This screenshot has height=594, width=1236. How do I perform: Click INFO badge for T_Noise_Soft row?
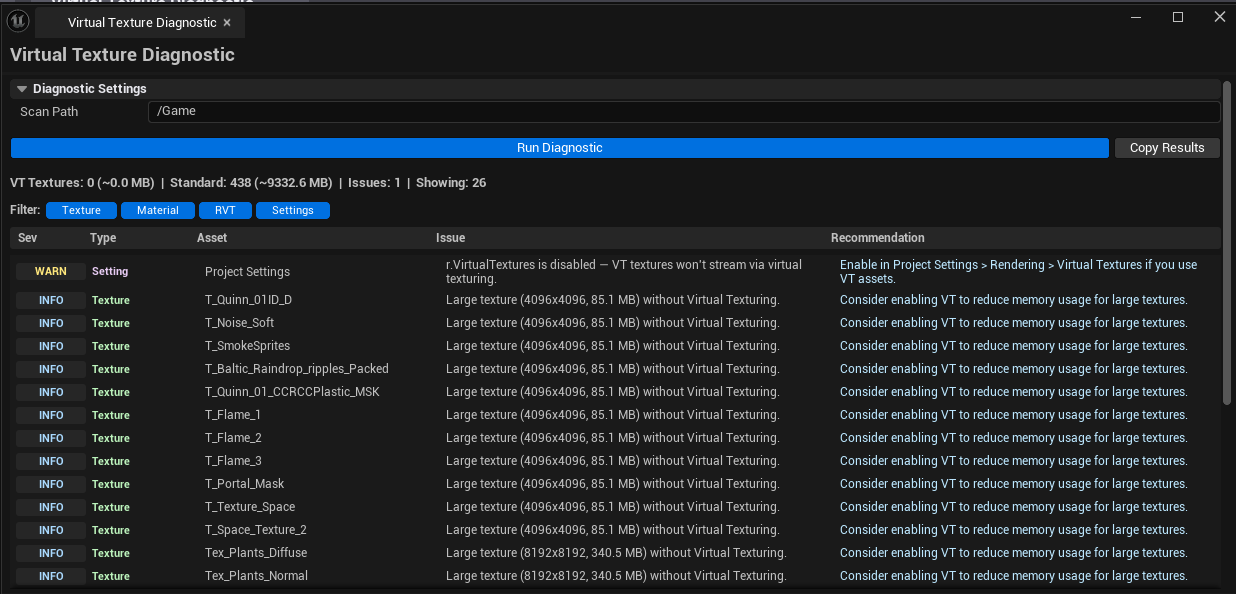click(x=51, y=323)
